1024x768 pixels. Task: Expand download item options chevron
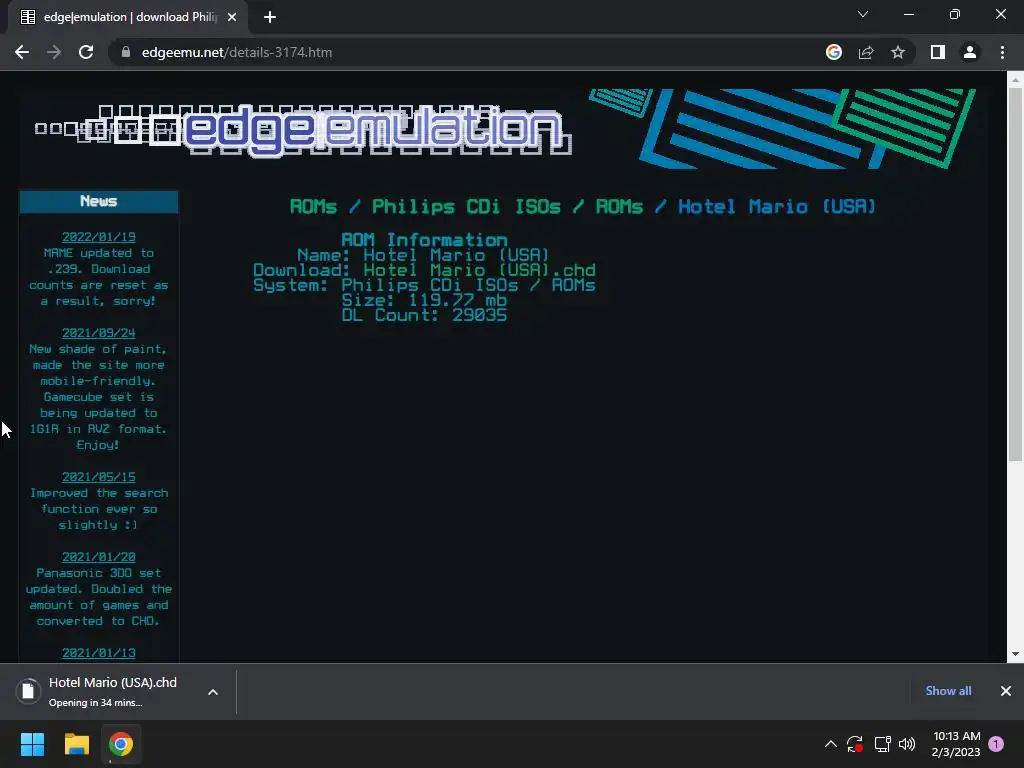(213, 692)
